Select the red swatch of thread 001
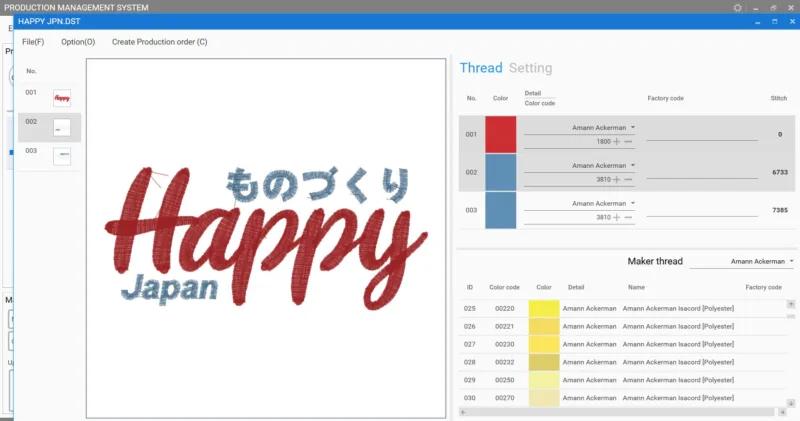This screenshot has width=800, height=421. pyautogui.click(x=501, y=134)
